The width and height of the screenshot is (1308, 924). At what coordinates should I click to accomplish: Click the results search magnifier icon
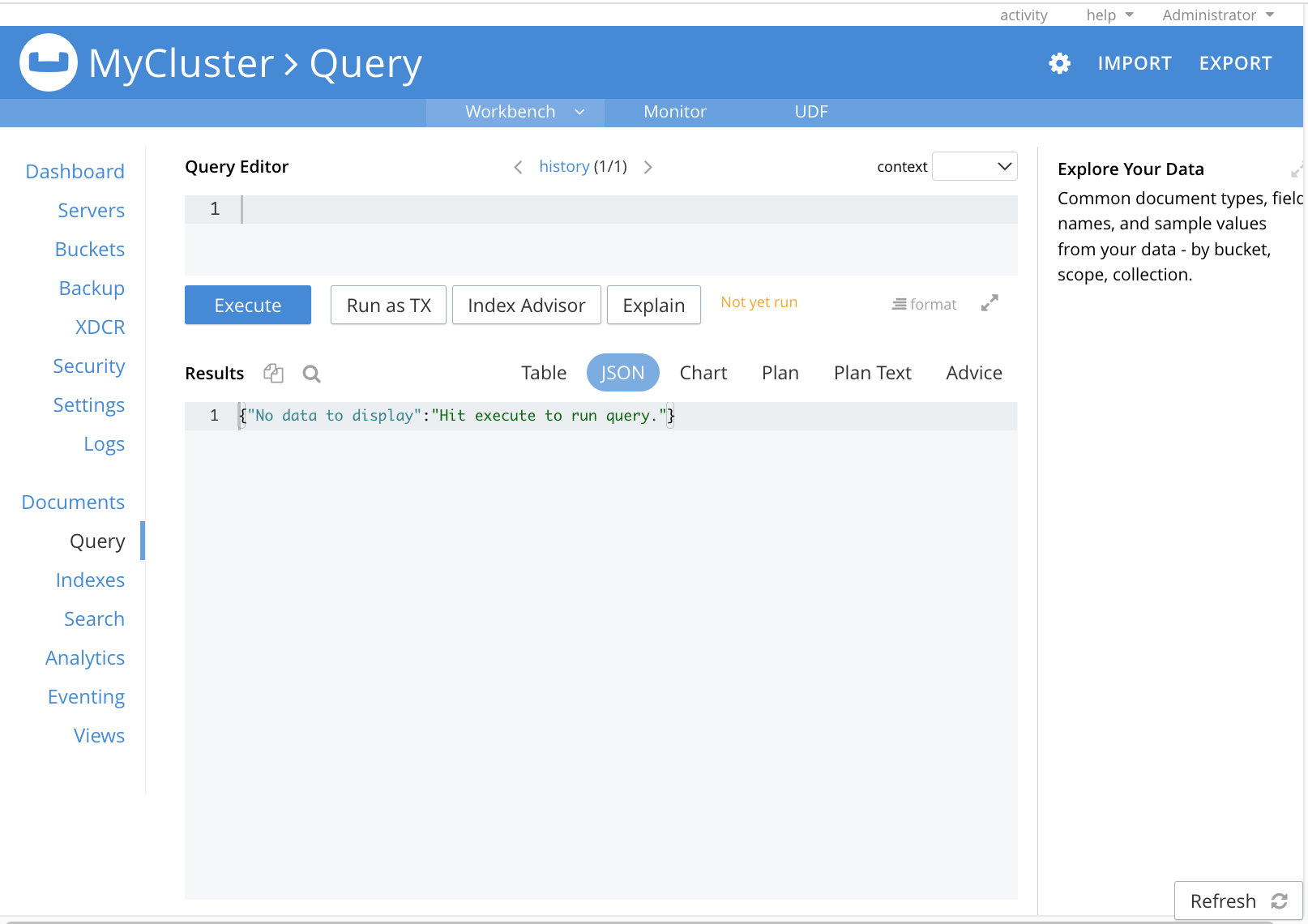[311, 374]
